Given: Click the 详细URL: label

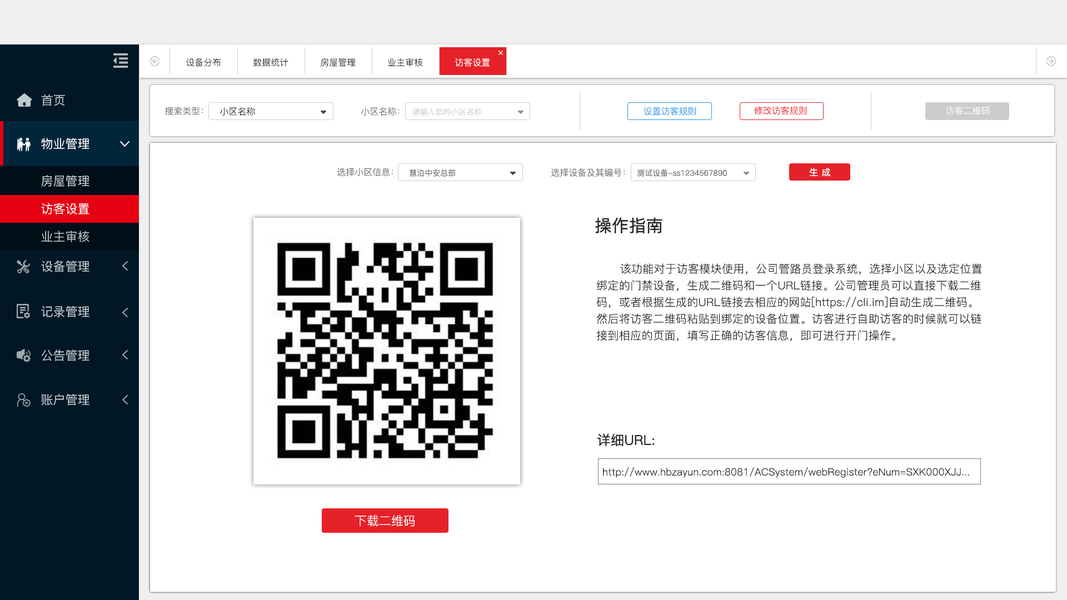Looking at the screenshot, I should click(626, 440).
